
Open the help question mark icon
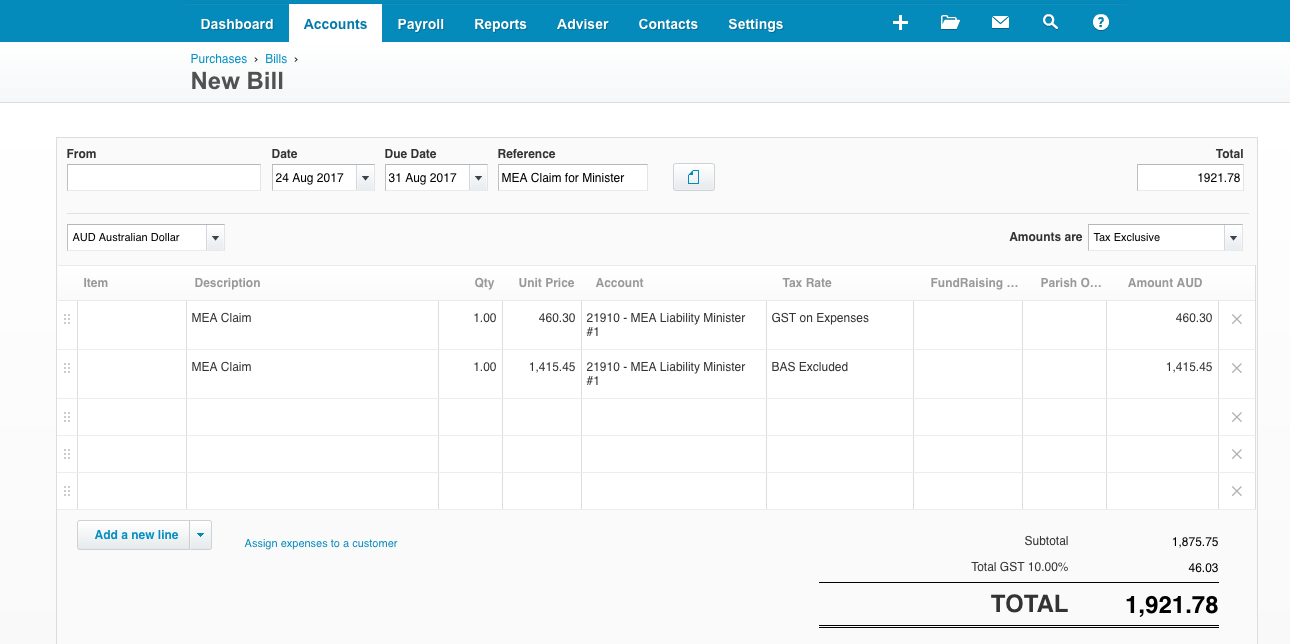tap(1101, 22)
